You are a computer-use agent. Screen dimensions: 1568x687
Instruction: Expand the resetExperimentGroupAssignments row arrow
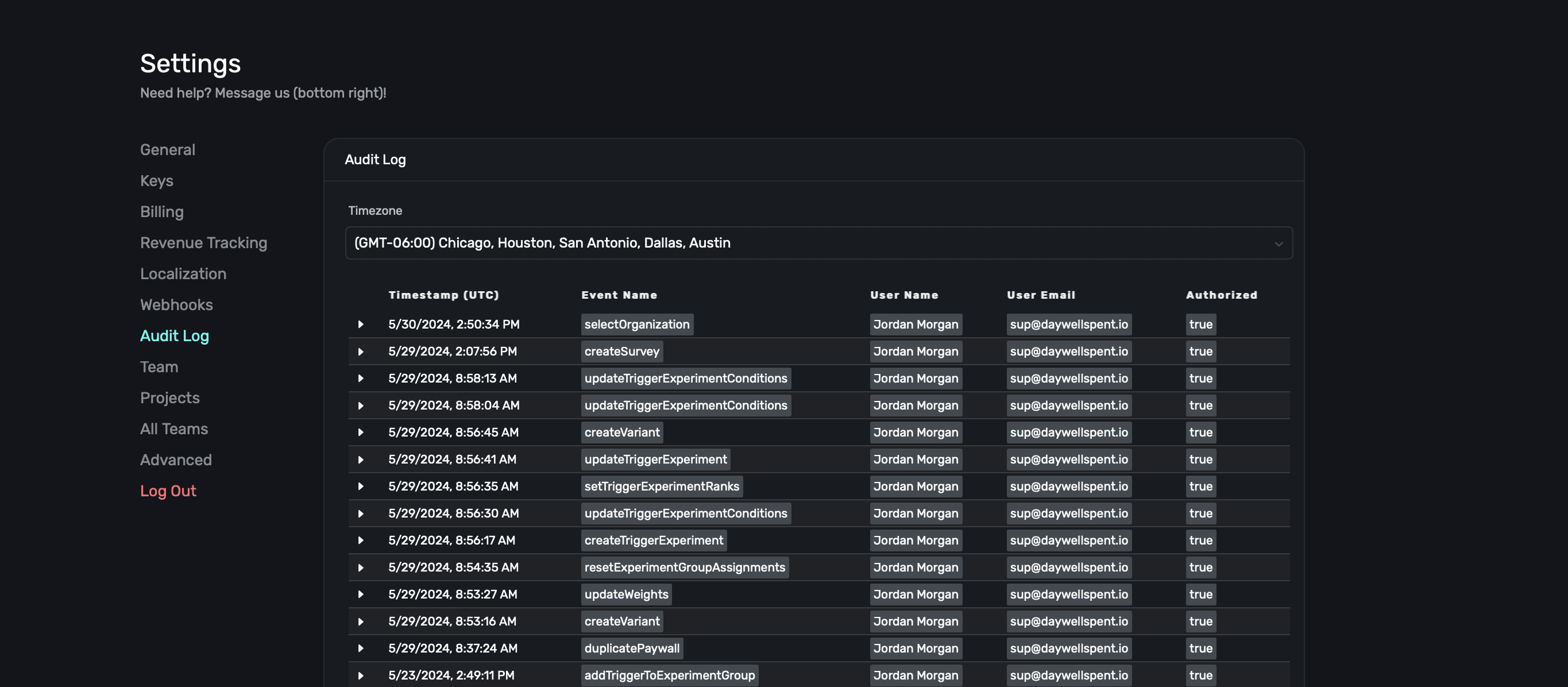[360, 567]
